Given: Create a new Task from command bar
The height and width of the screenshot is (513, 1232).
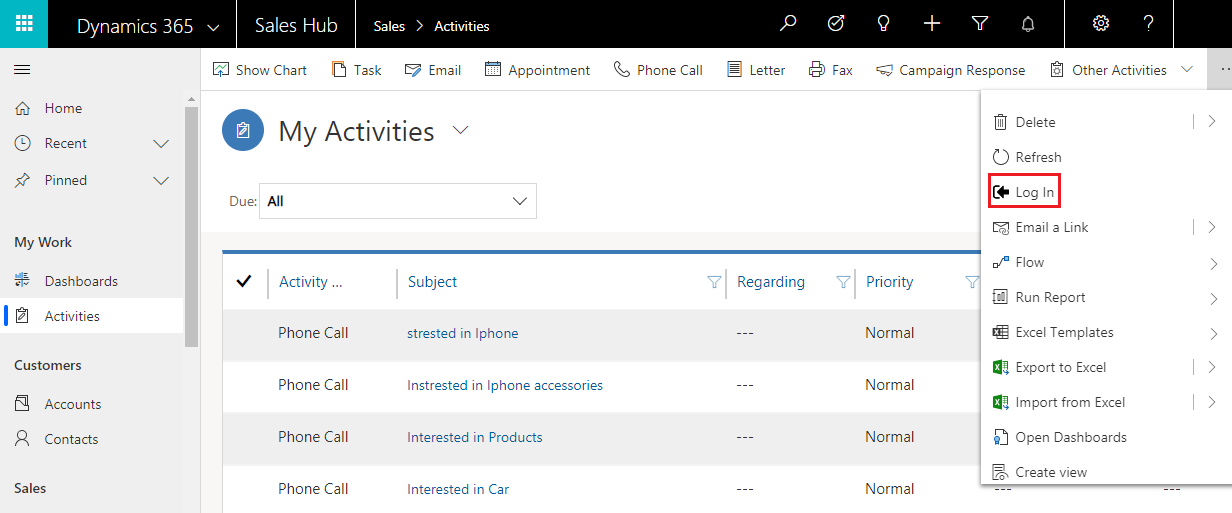Looking at the screenshot, I should [356, 70].
